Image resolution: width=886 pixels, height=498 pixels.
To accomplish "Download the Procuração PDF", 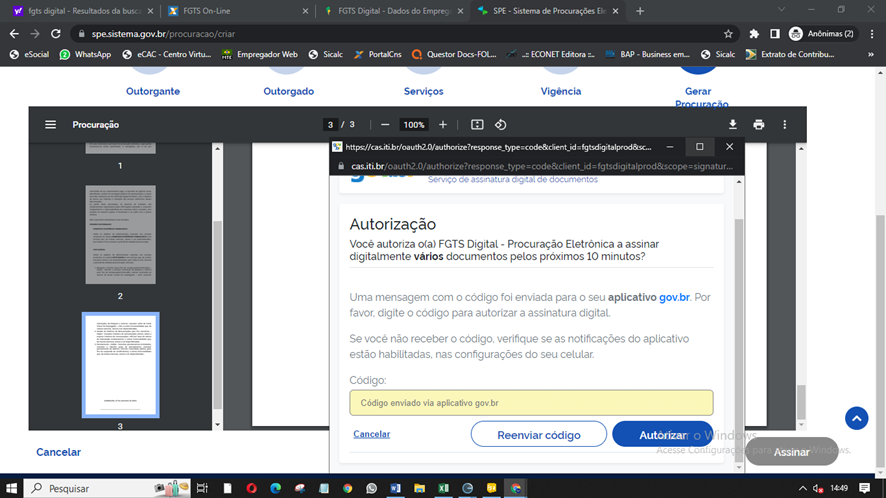I will pos(732,125).
